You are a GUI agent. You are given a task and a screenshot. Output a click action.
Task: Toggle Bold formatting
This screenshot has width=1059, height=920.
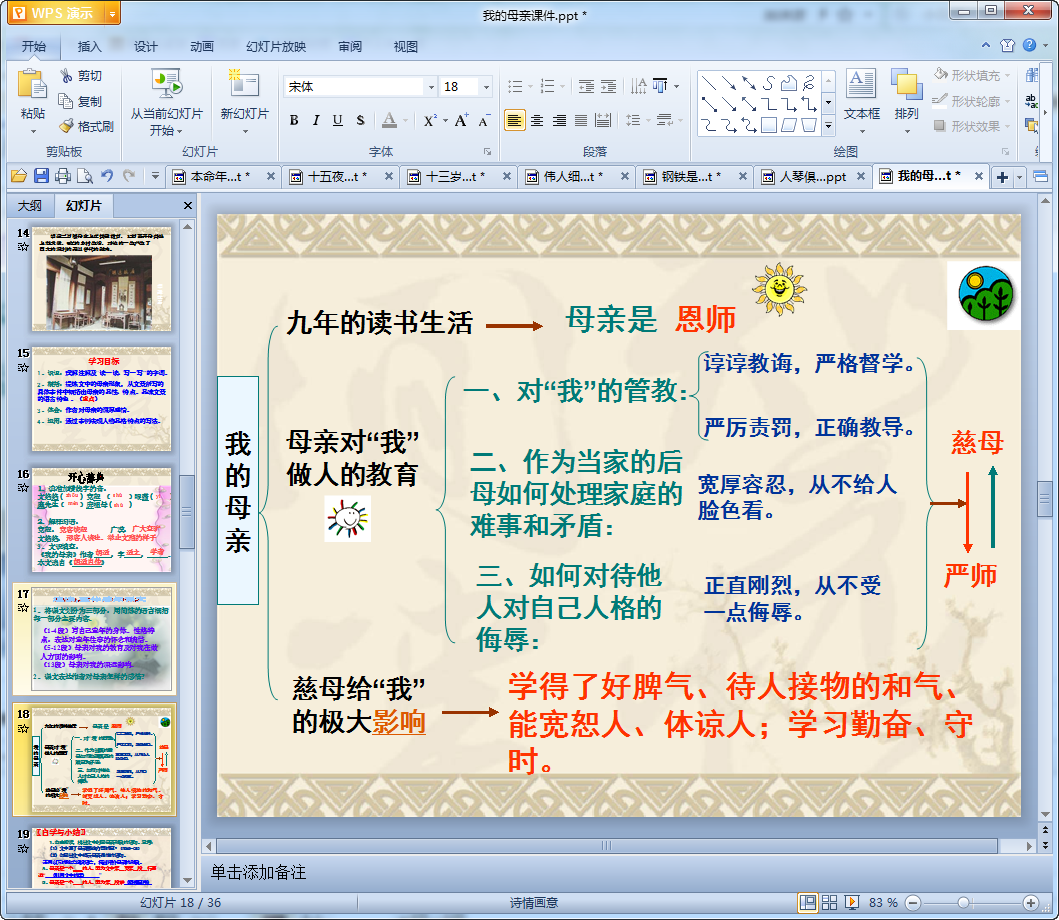coord(294,120)
